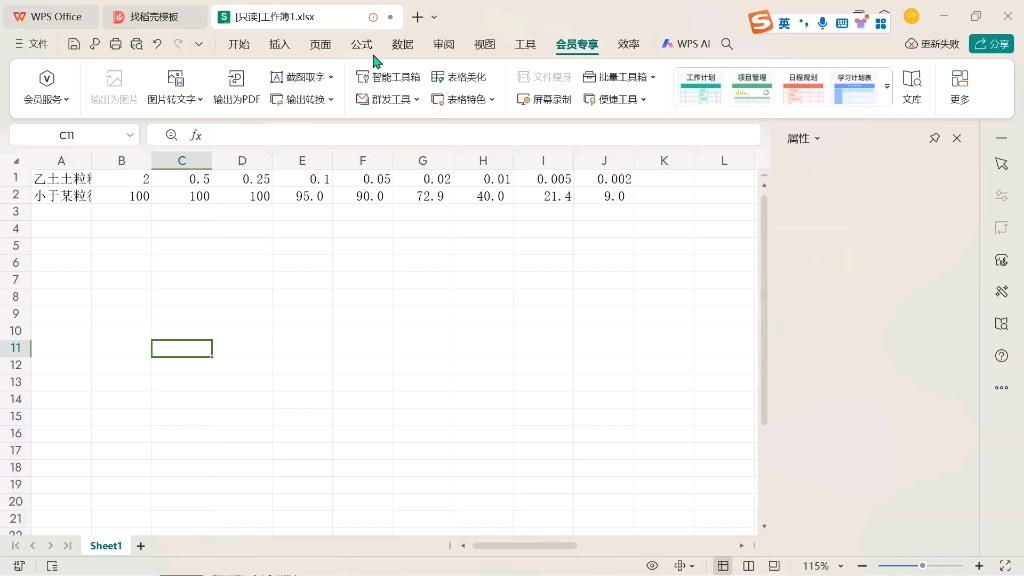This screenshot has height=576, width=1024.
Task: Select the cursor tool in right sidebar
Action: click(x=1002, y=163)
